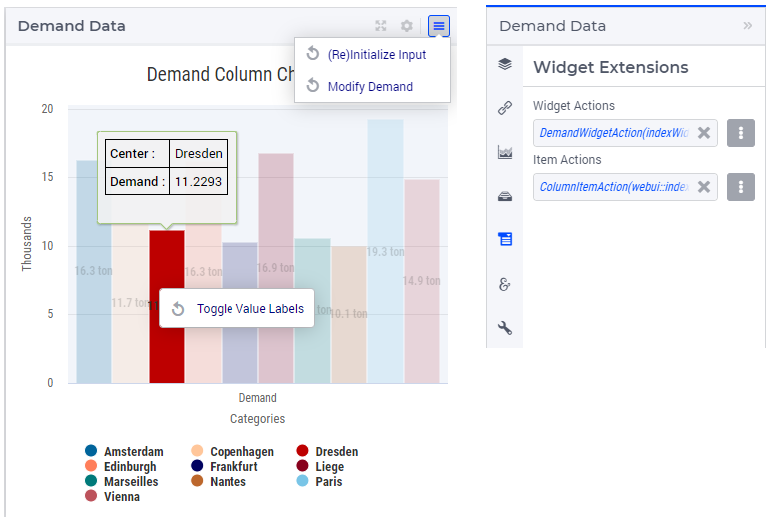
Task: Collapse the options panel with double chevron
Action: pyautogui.click(x=747, y=26)
